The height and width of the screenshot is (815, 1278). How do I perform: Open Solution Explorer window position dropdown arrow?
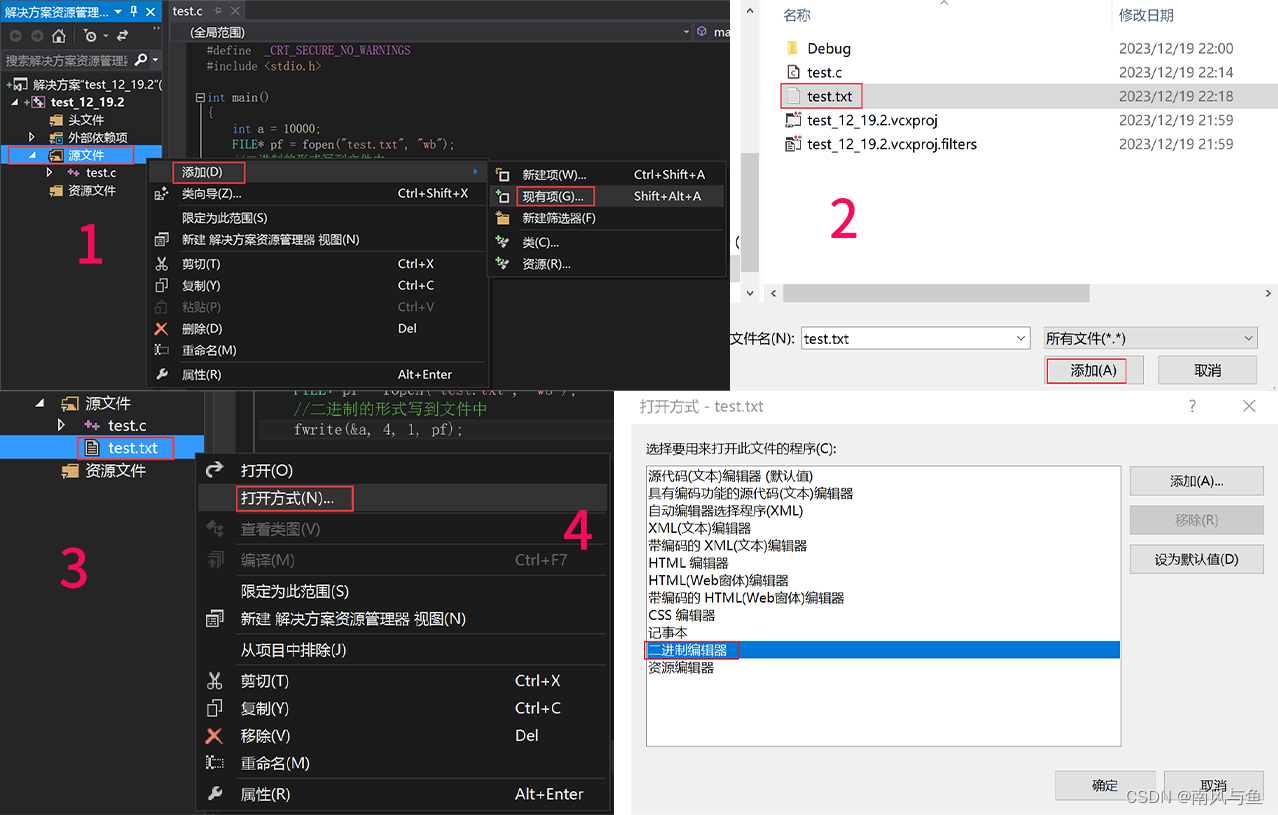coord(118,12)
